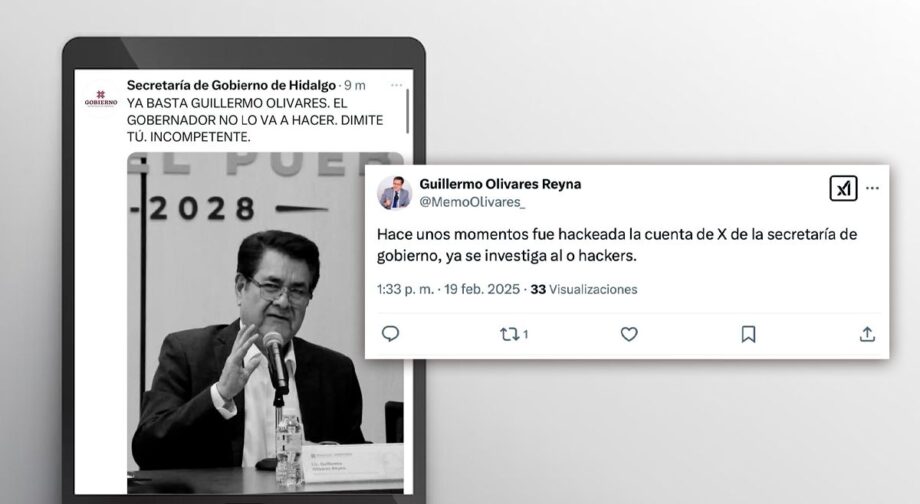
Task: Click the Hace unos momentos fue hackeada tweet text
Action: [617, 245]
